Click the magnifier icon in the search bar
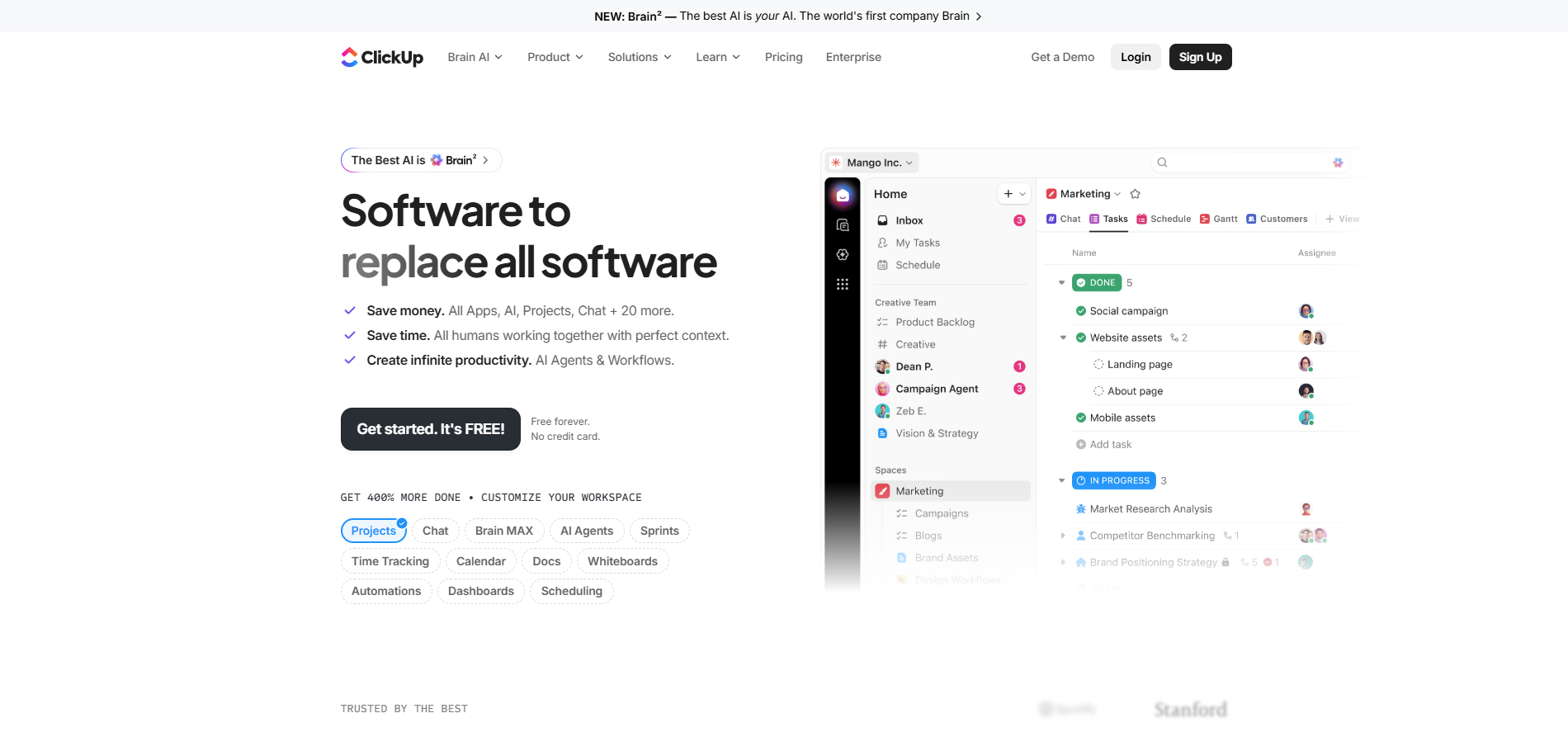The image size is (1568, 751). click(1162, 163)
